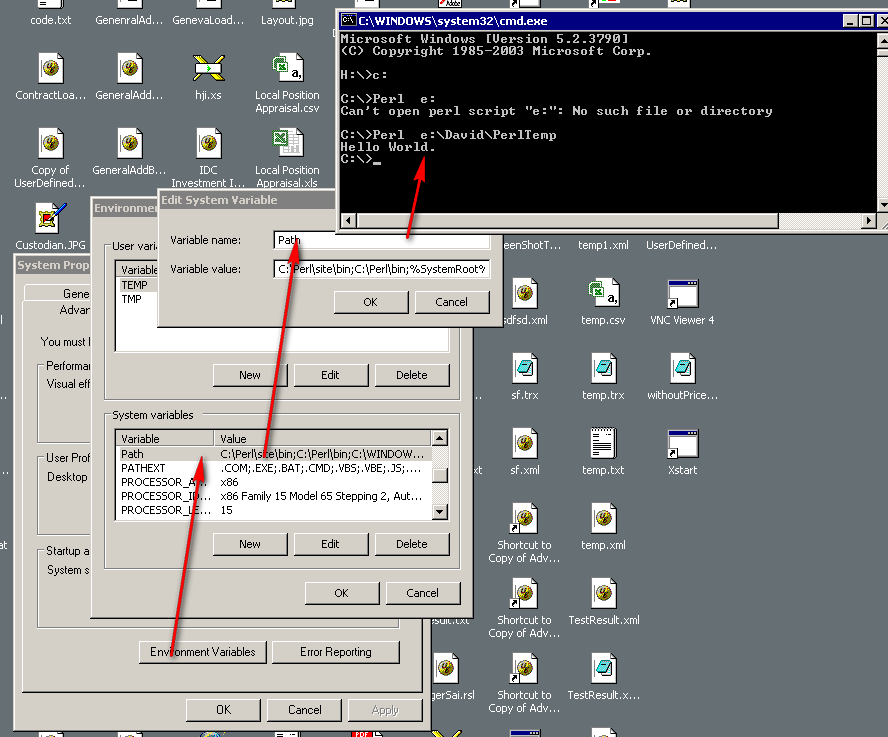The width and height of the screenshot is (888, 737).
Task: Select the Xstart shortcut icon
Action: pos(682,444)
